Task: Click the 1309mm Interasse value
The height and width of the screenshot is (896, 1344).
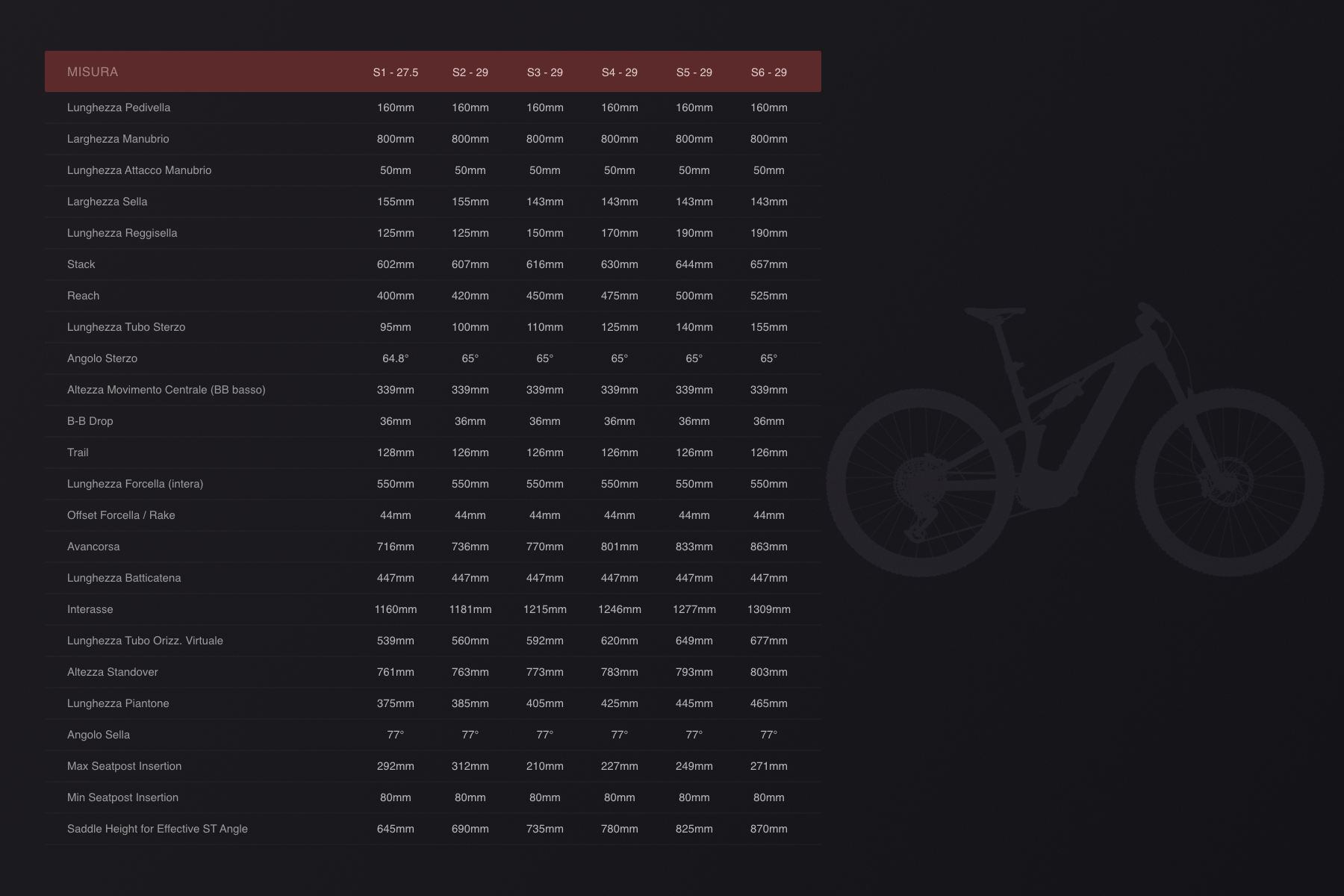Action: [768, 609]
